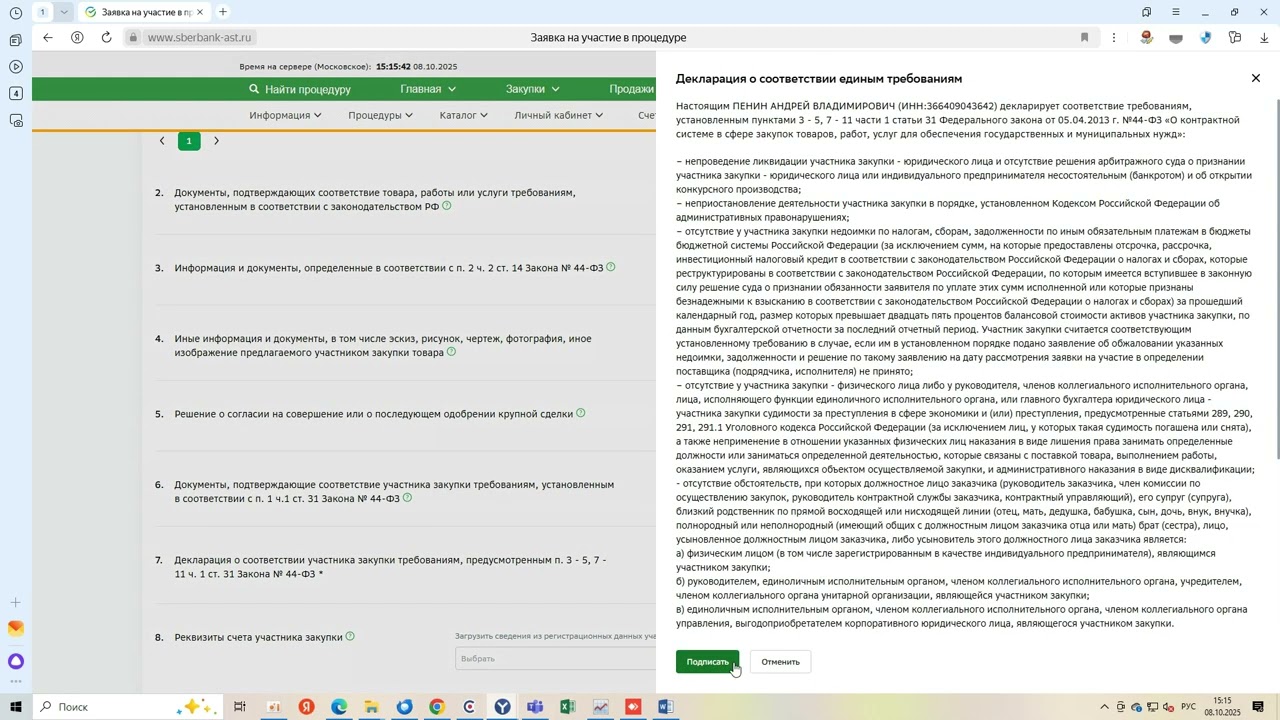The width and height of the screenshot is (1280, 720).
Task: Open Excel from taskbar
Action: pyautogui.click(x=567, y=707)
